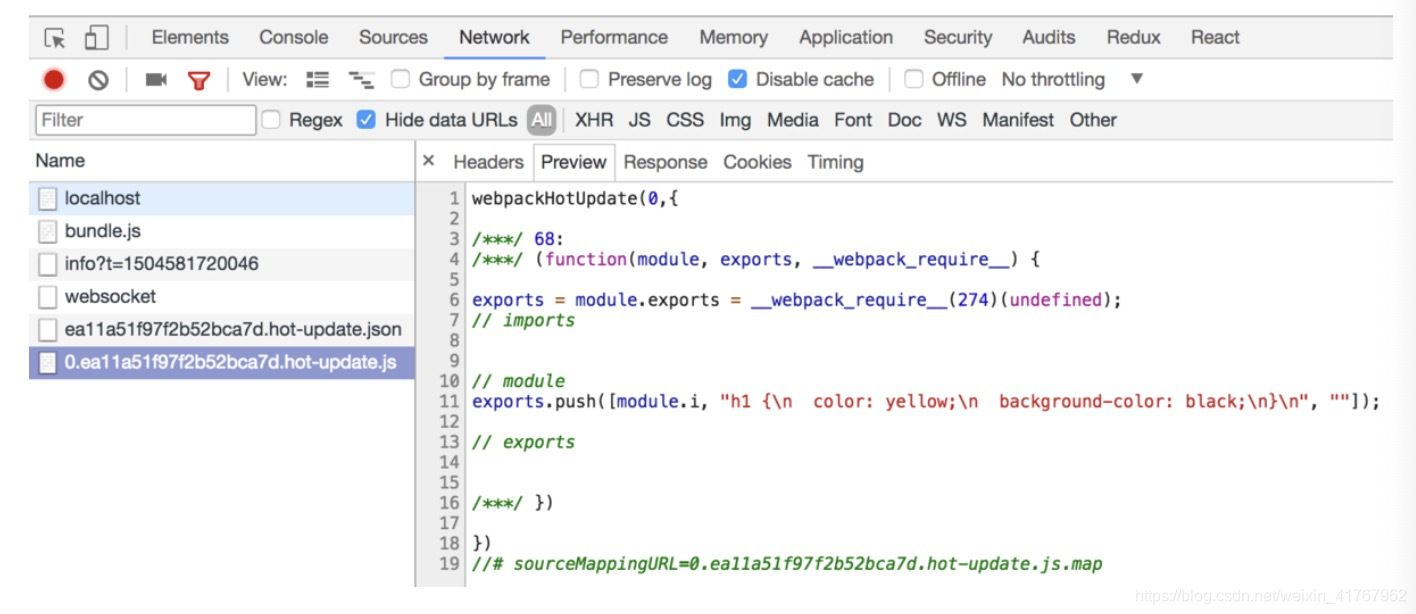Select the Preview tab
Image resolution: width=1416 pixels, height=614 pixels.
pyautogui.click(x=574, y=162)
